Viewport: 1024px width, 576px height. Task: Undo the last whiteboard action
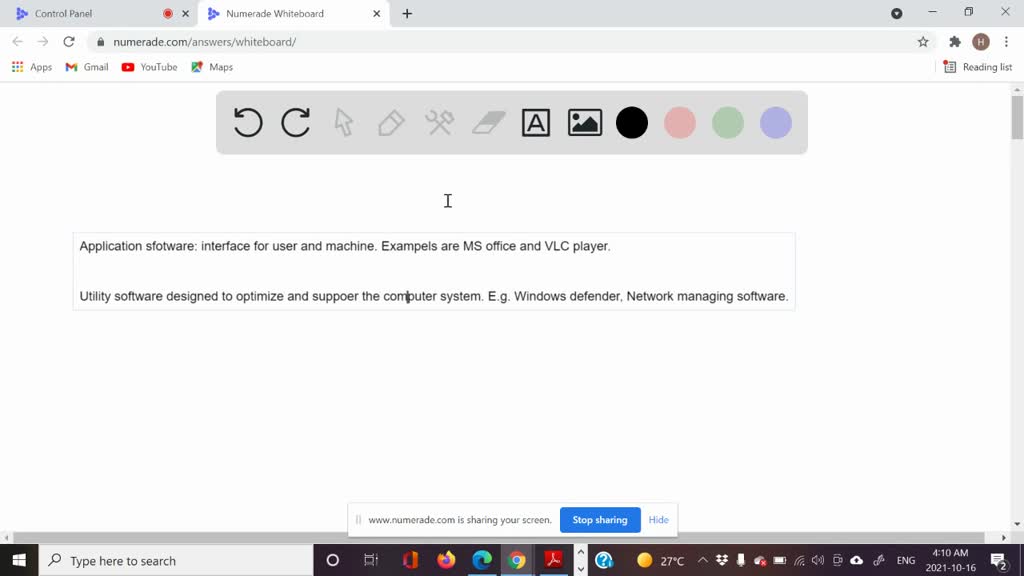point(247,122)
